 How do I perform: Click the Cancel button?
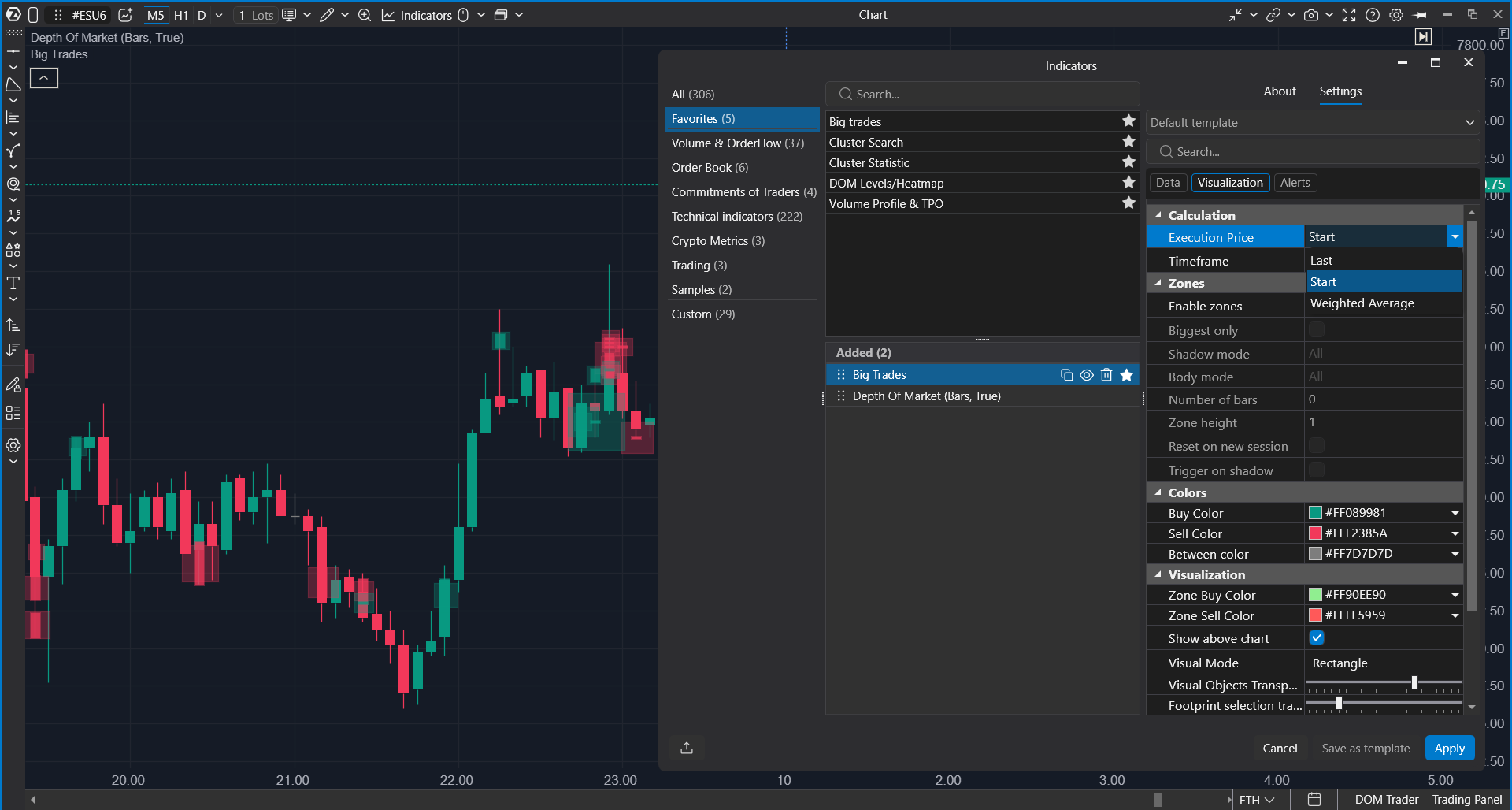point(1280,748)
